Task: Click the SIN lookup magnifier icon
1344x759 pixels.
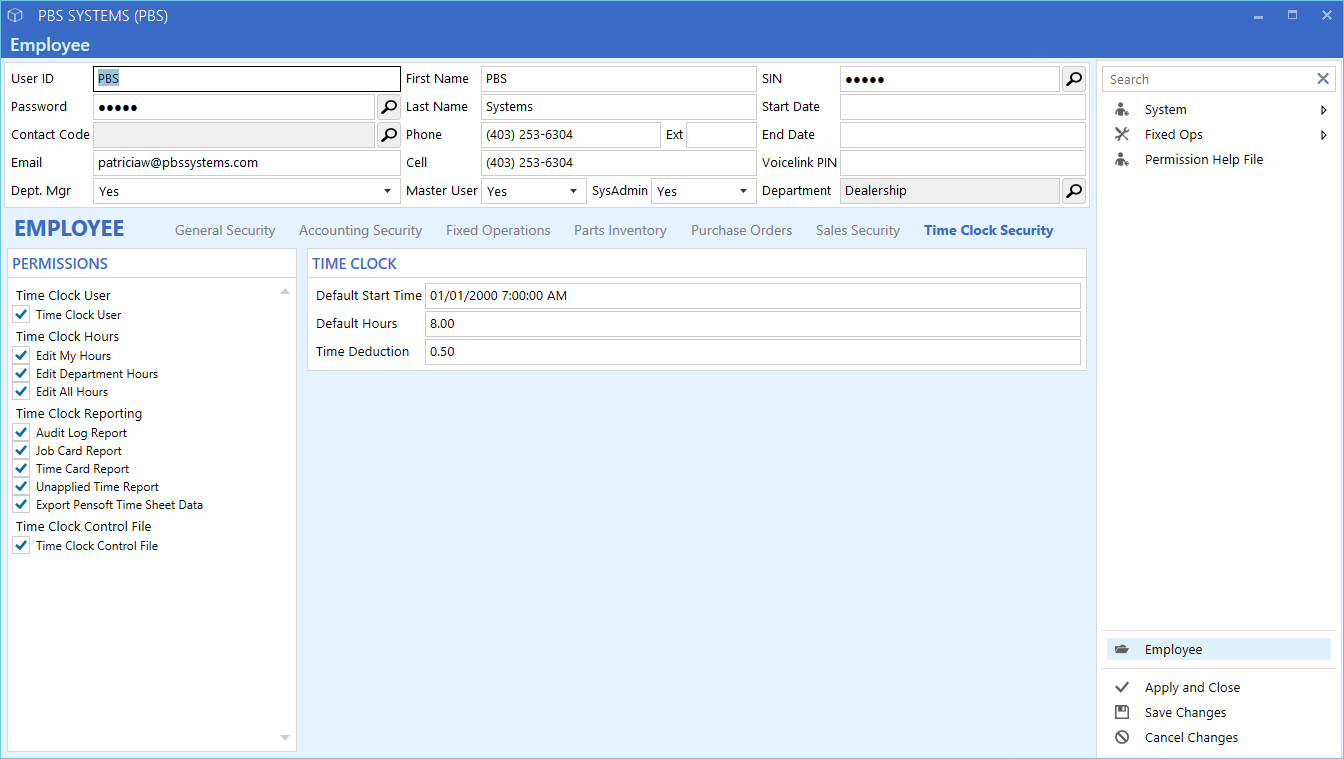Action: click(1073, 79)
